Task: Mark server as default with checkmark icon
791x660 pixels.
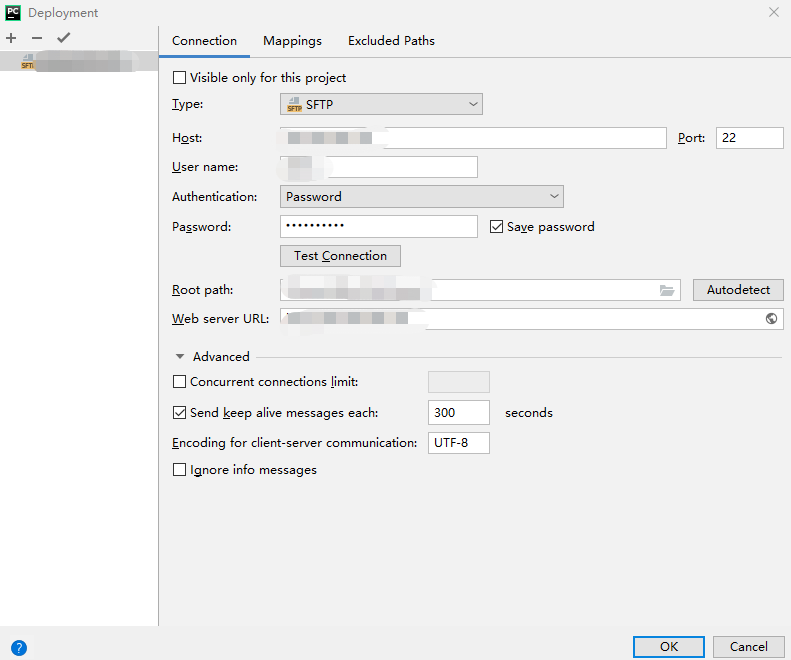Action: (x=64, y=38)
